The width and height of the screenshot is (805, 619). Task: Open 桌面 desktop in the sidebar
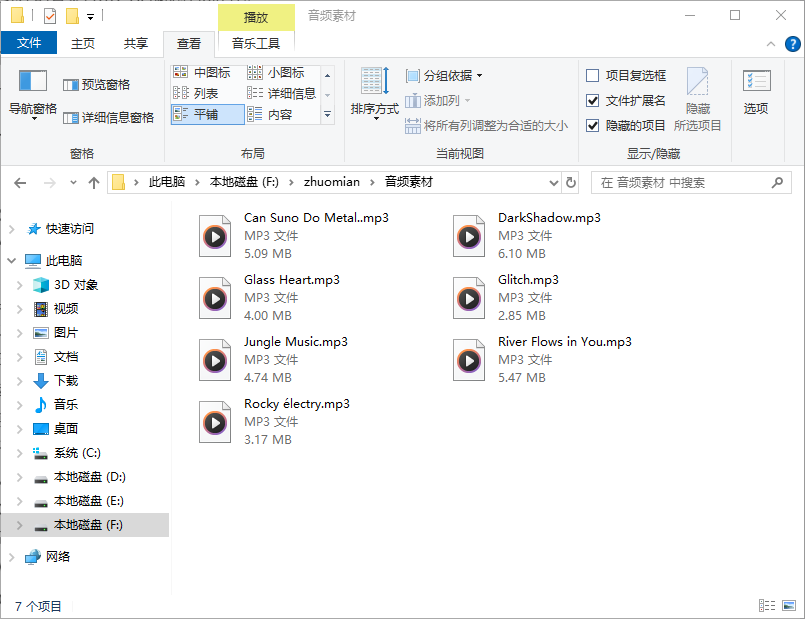click(x=66, y=429)
